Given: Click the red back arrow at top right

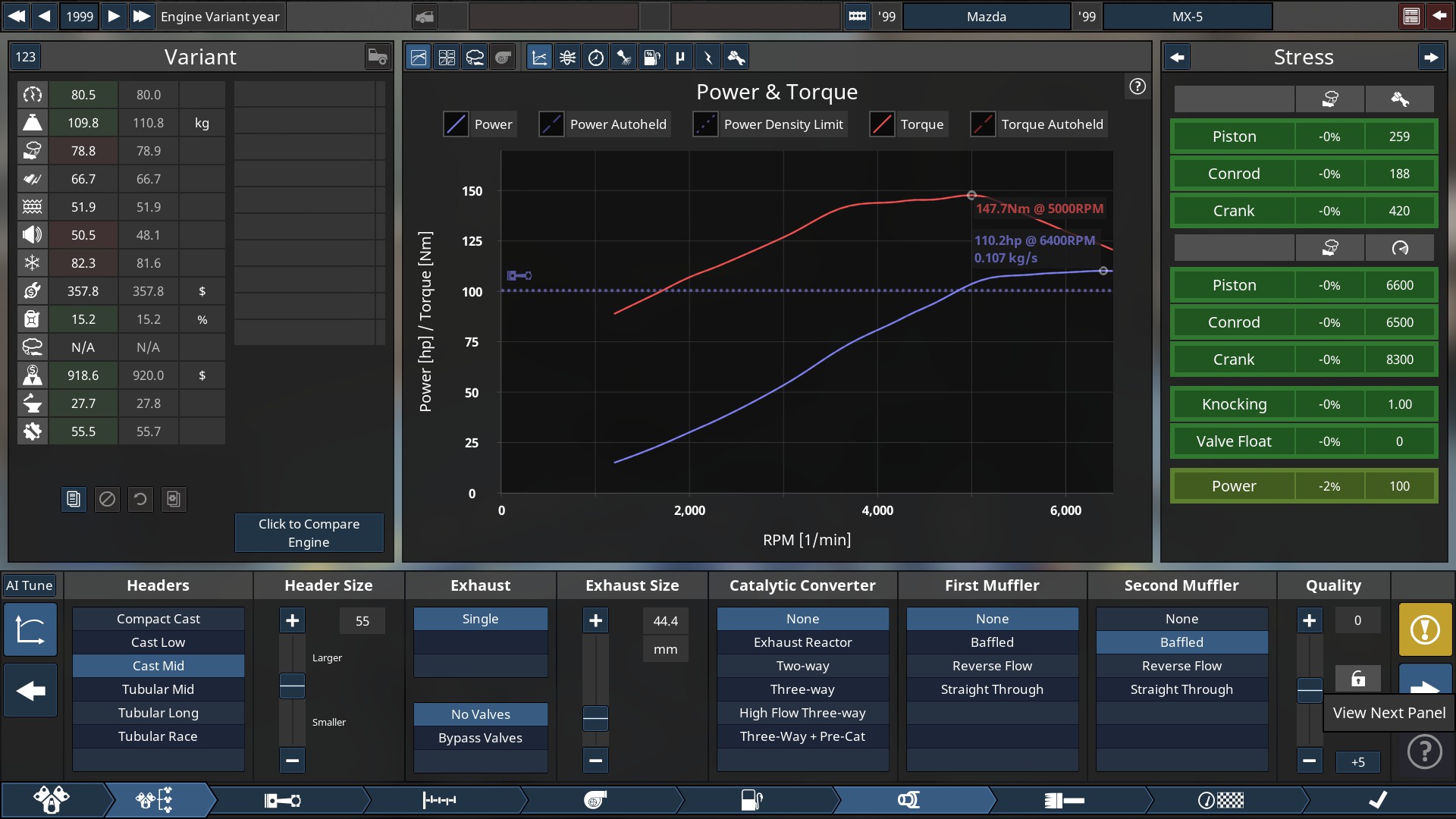Looking at the screenshot, I should point(1439,16).
